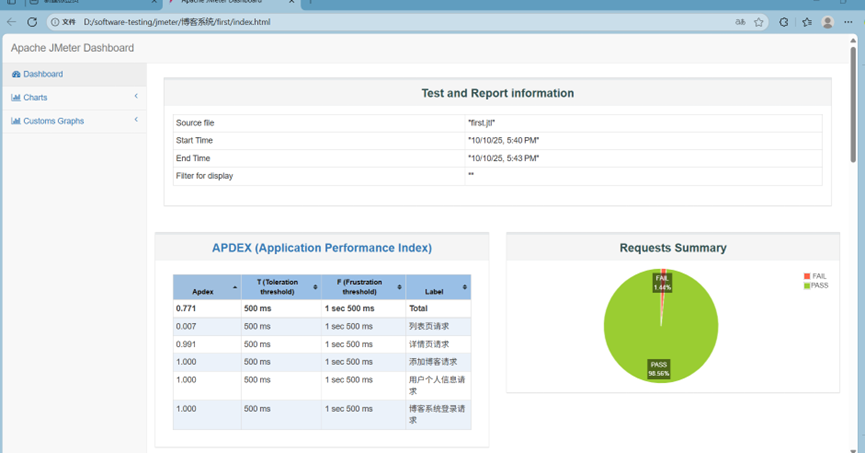
Task: Open the read aloud icon in the address bar
Action: (x=740, y=22)
